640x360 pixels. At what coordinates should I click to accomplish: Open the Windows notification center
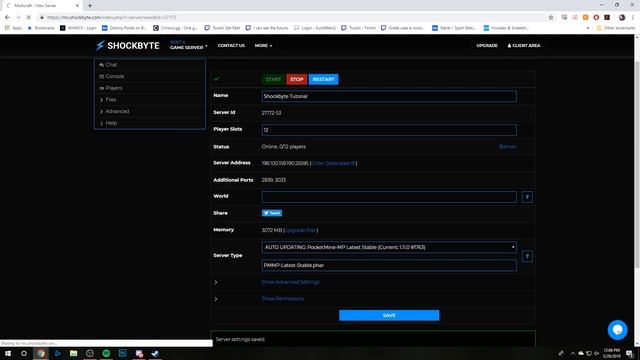(630, 353)
